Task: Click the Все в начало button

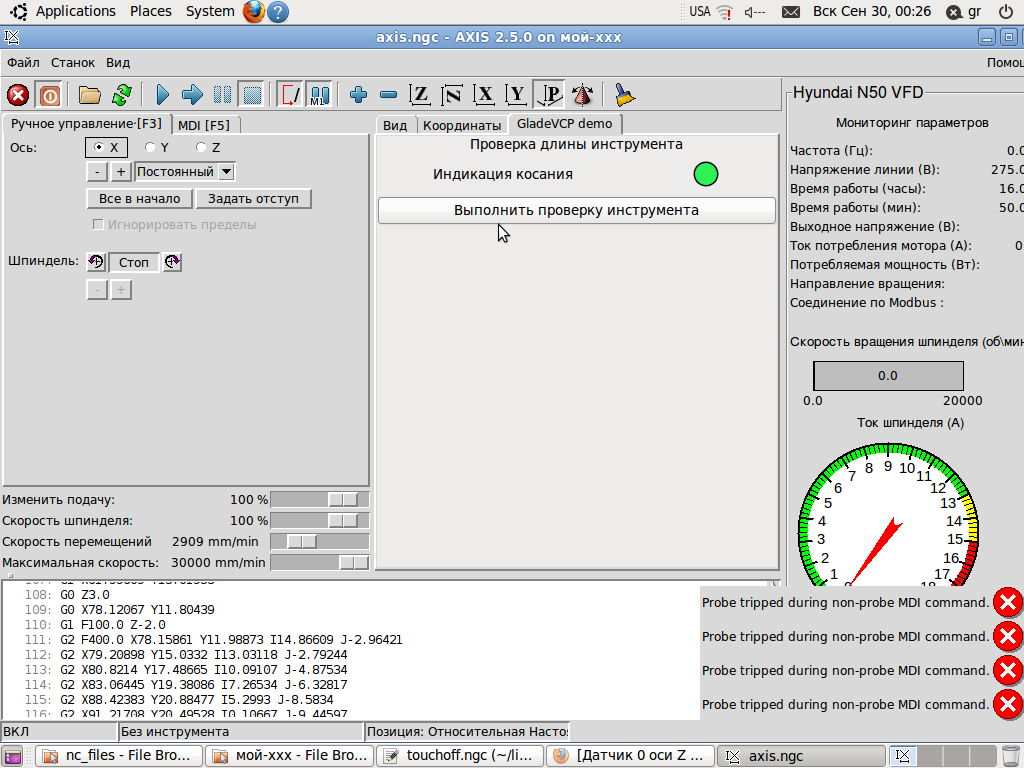Action: point(139,198)
